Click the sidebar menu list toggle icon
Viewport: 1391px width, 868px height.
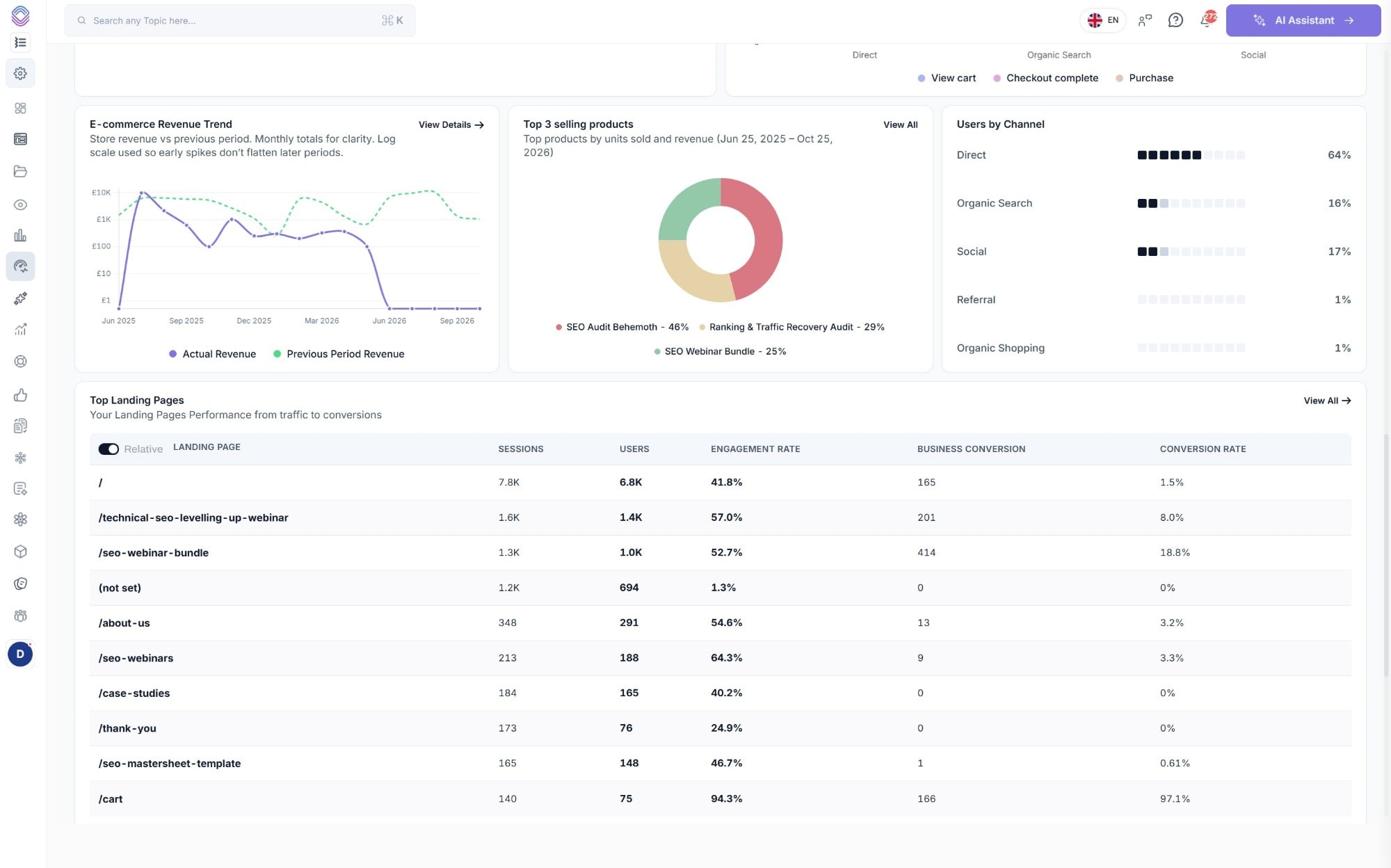click(20, 42)
